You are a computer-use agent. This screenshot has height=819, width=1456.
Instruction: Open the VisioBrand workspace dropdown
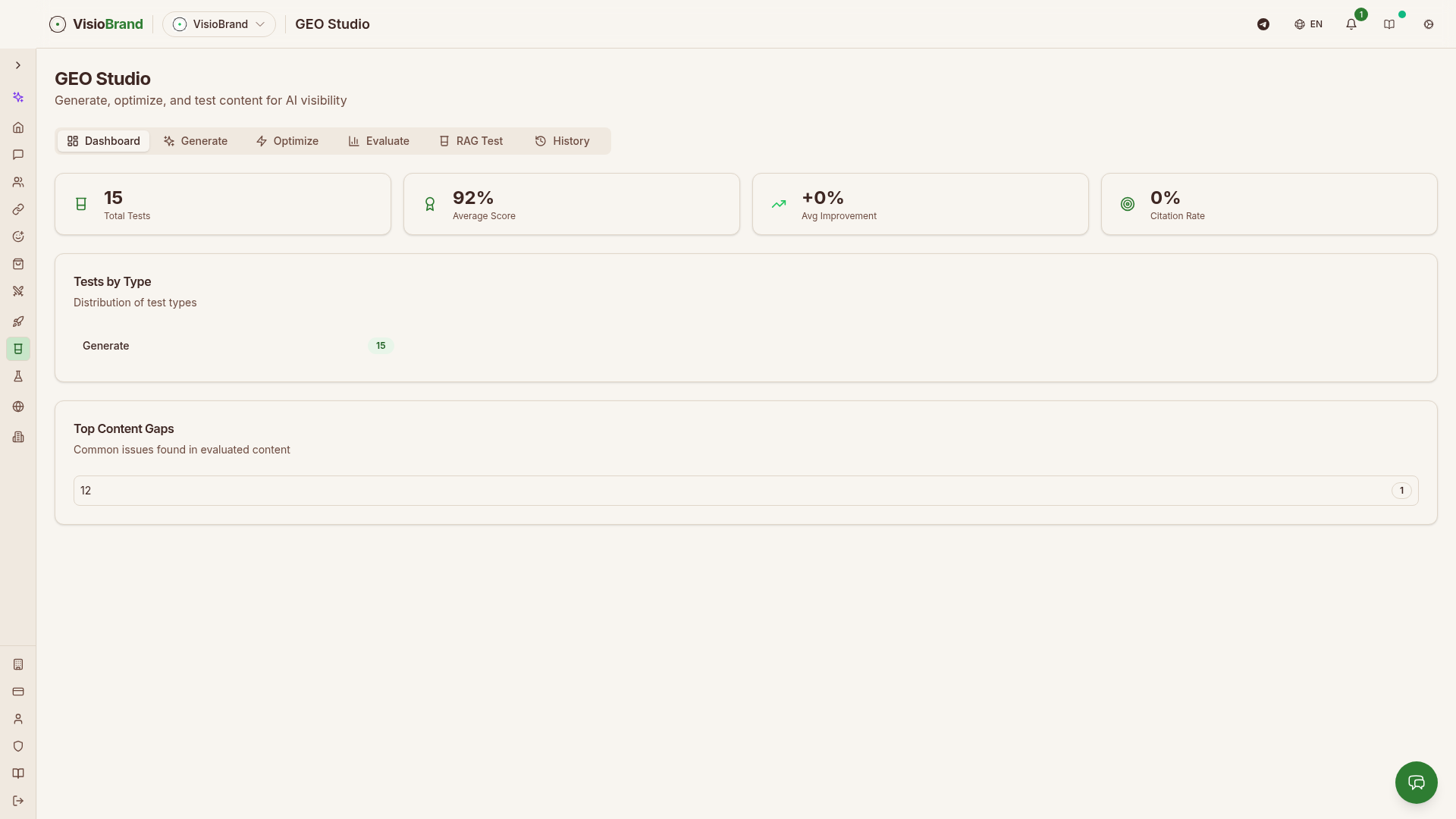[x=219, y=24]
